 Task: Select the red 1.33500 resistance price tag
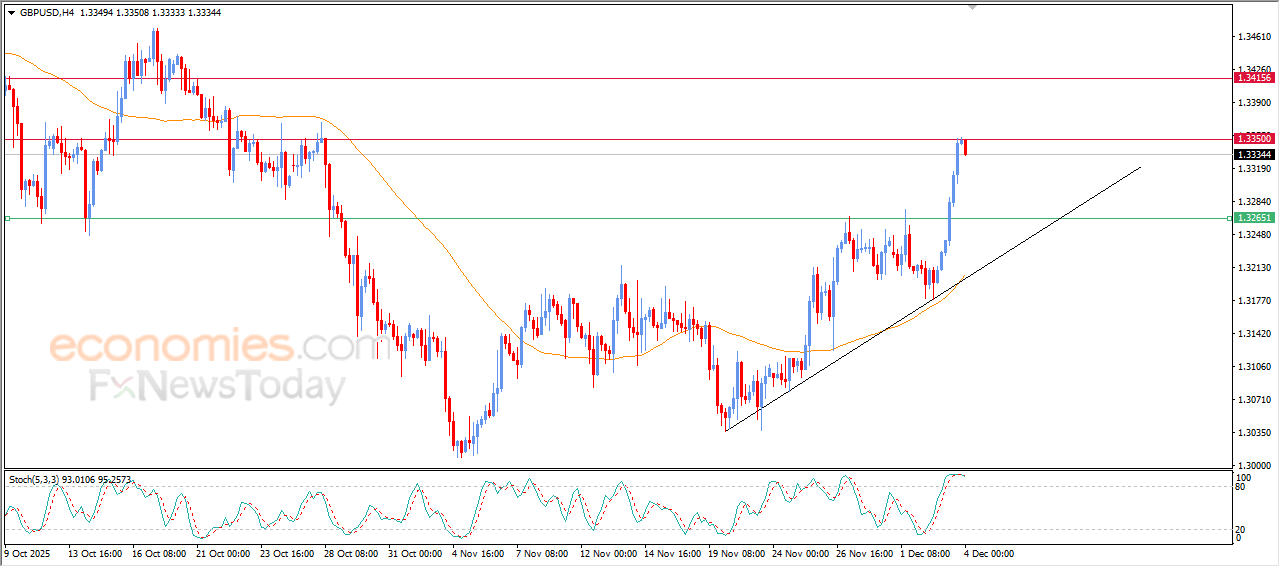(x=1253, y=139)
